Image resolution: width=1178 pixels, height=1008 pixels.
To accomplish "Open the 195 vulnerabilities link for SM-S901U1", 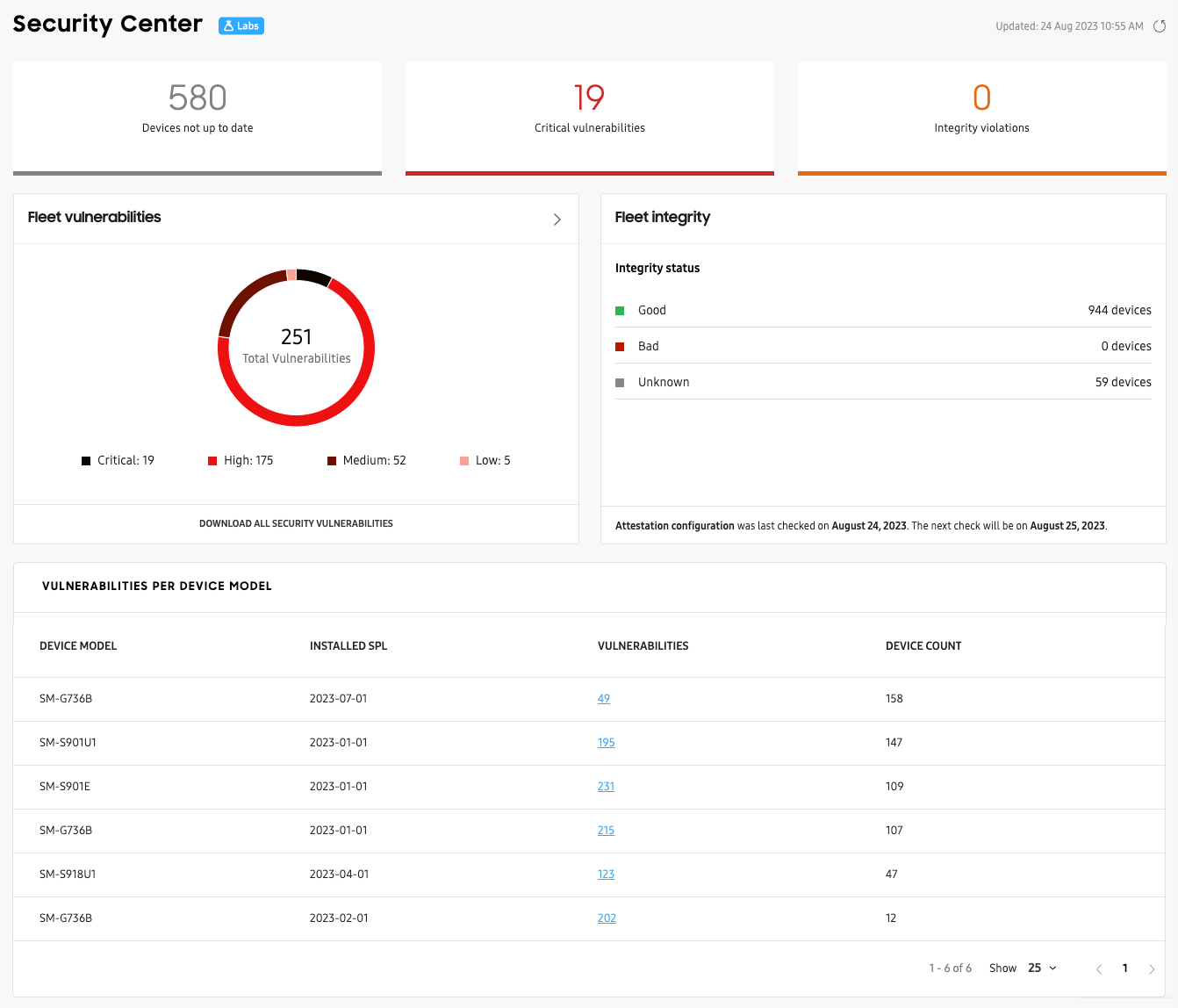I will (606, 743).
